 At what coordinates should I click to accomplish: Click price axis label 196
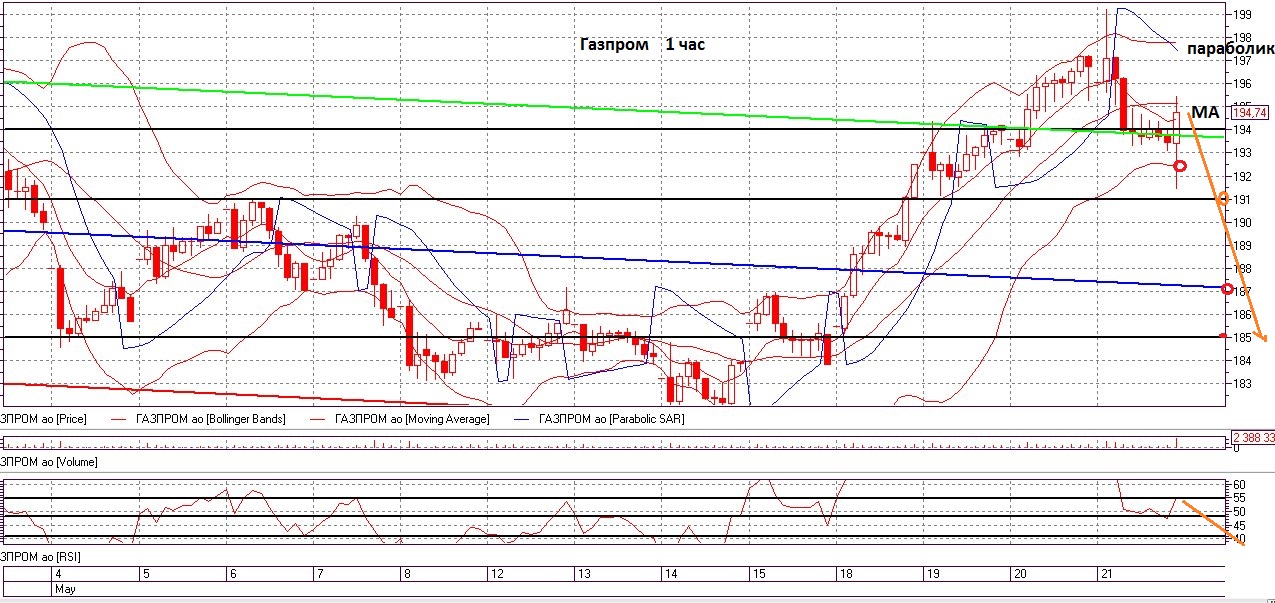coord(1244,84)
